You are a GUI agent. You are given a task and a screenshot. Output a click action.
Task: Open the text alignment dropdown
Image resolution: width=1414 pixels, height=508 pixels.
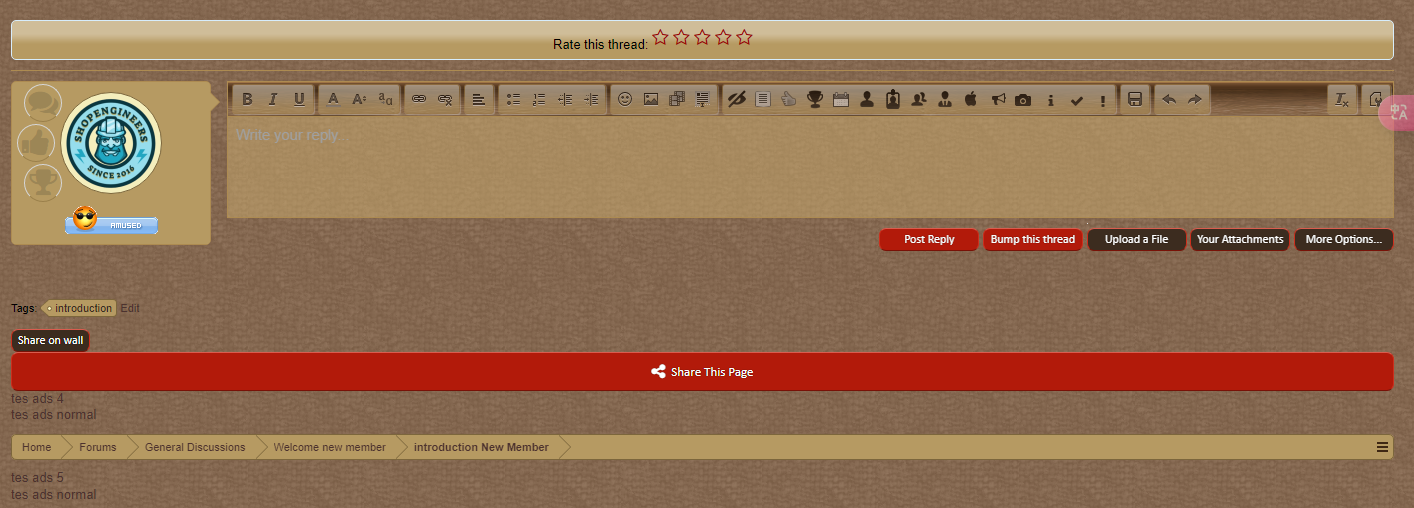point(479,99)
